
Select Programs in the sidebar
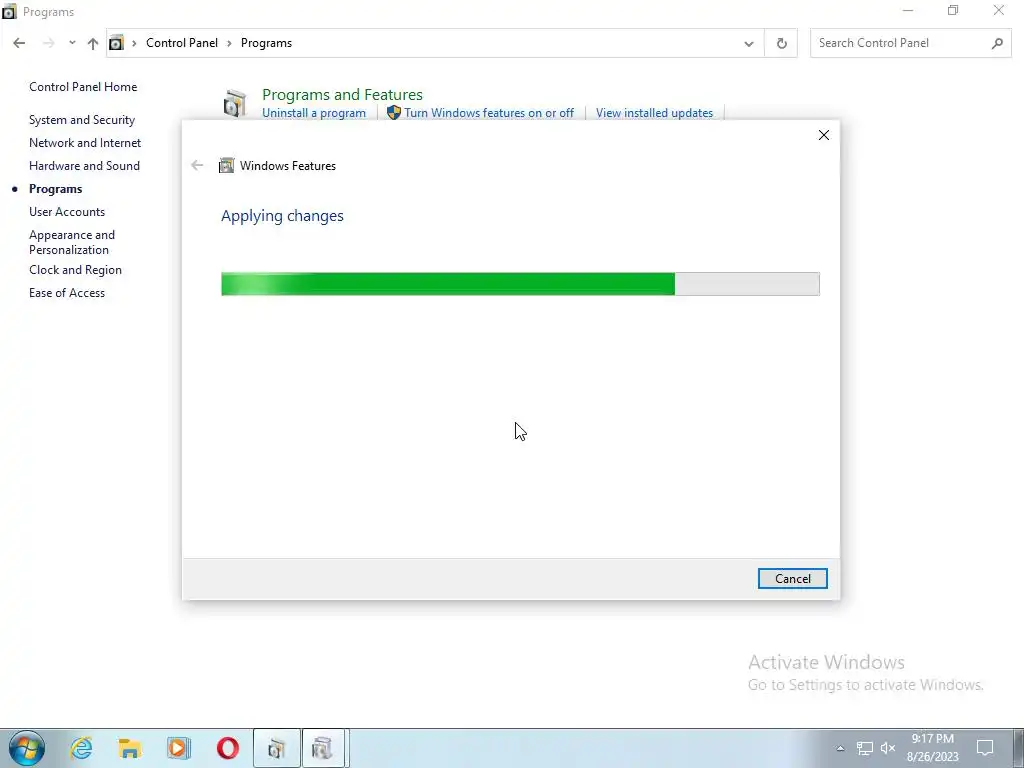coord(56,189)
